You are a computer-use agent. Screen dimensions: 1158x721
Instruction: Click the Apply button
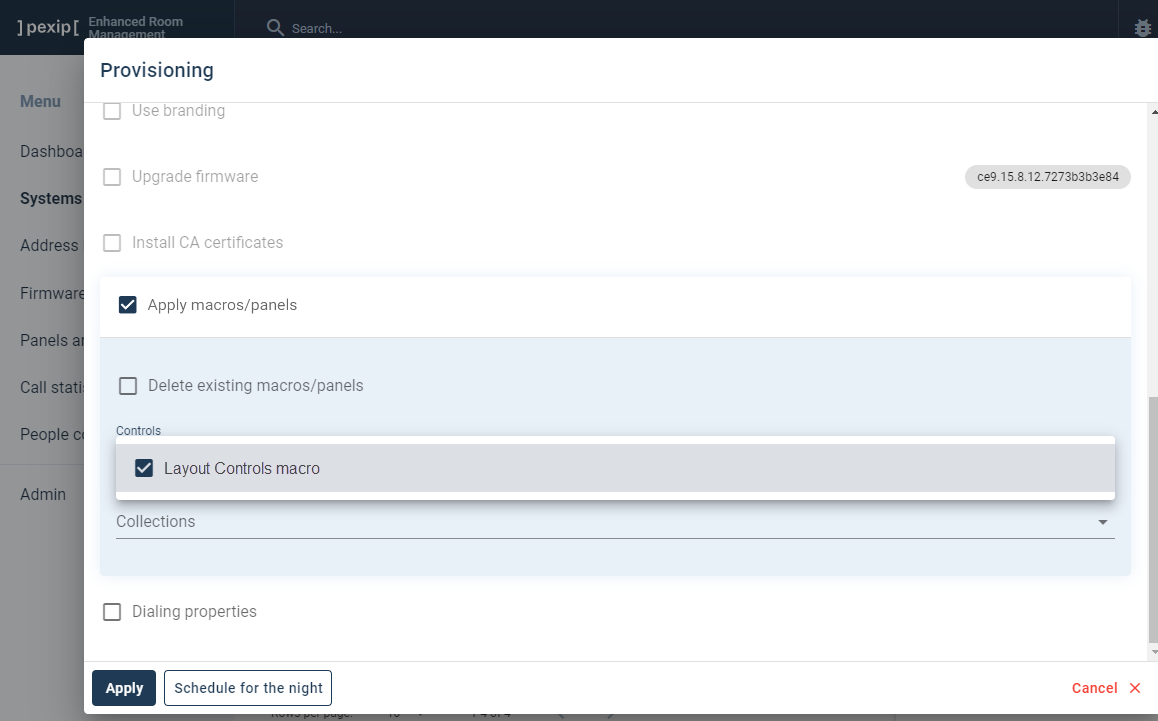pos(124,688)
